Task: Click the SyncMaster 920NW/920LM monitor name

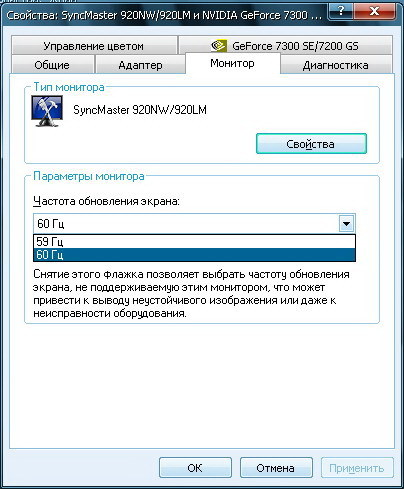Action: tap(140, 110)
